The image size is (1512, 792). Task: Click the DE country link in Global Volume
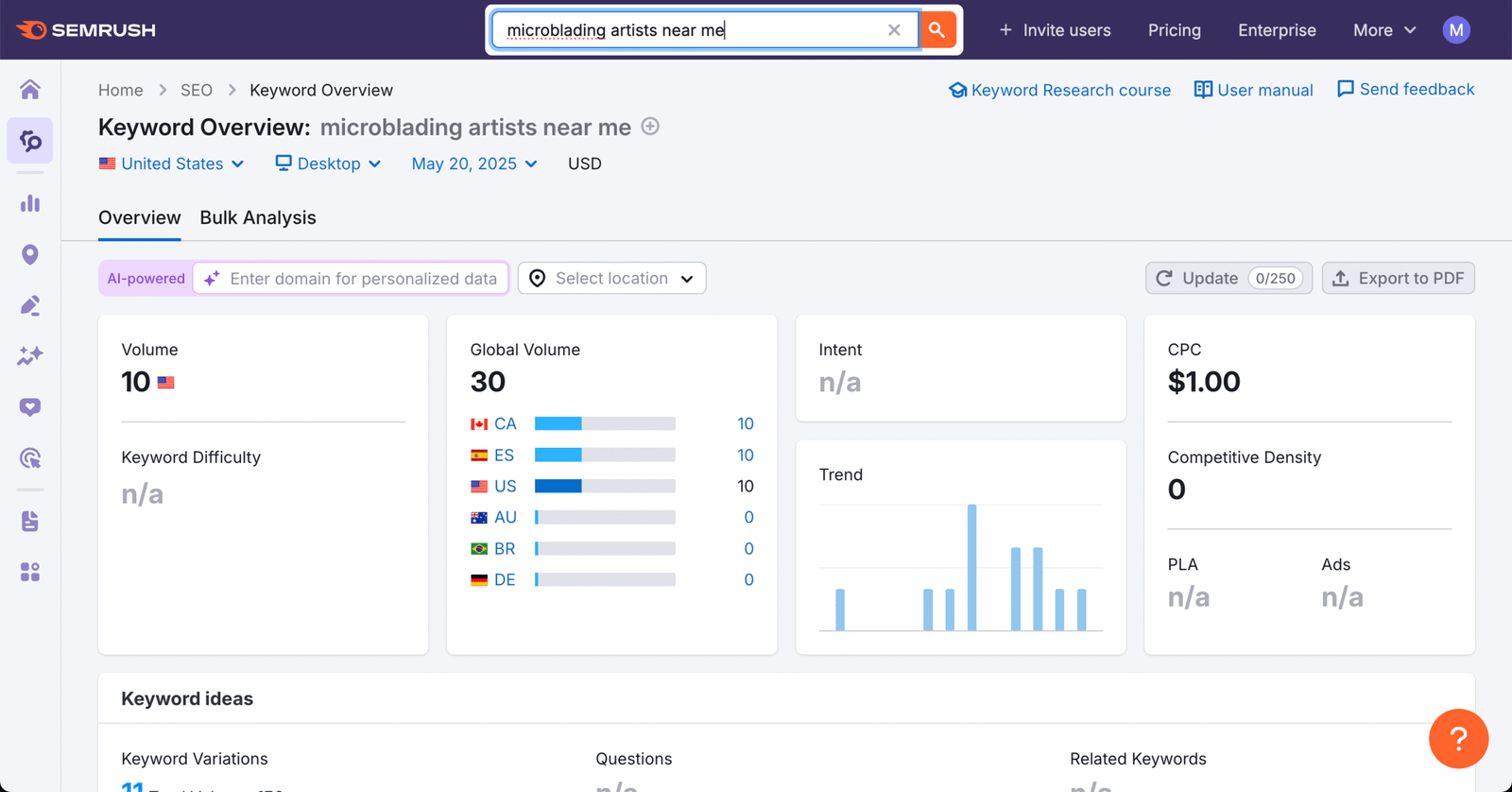click(505, 579)
